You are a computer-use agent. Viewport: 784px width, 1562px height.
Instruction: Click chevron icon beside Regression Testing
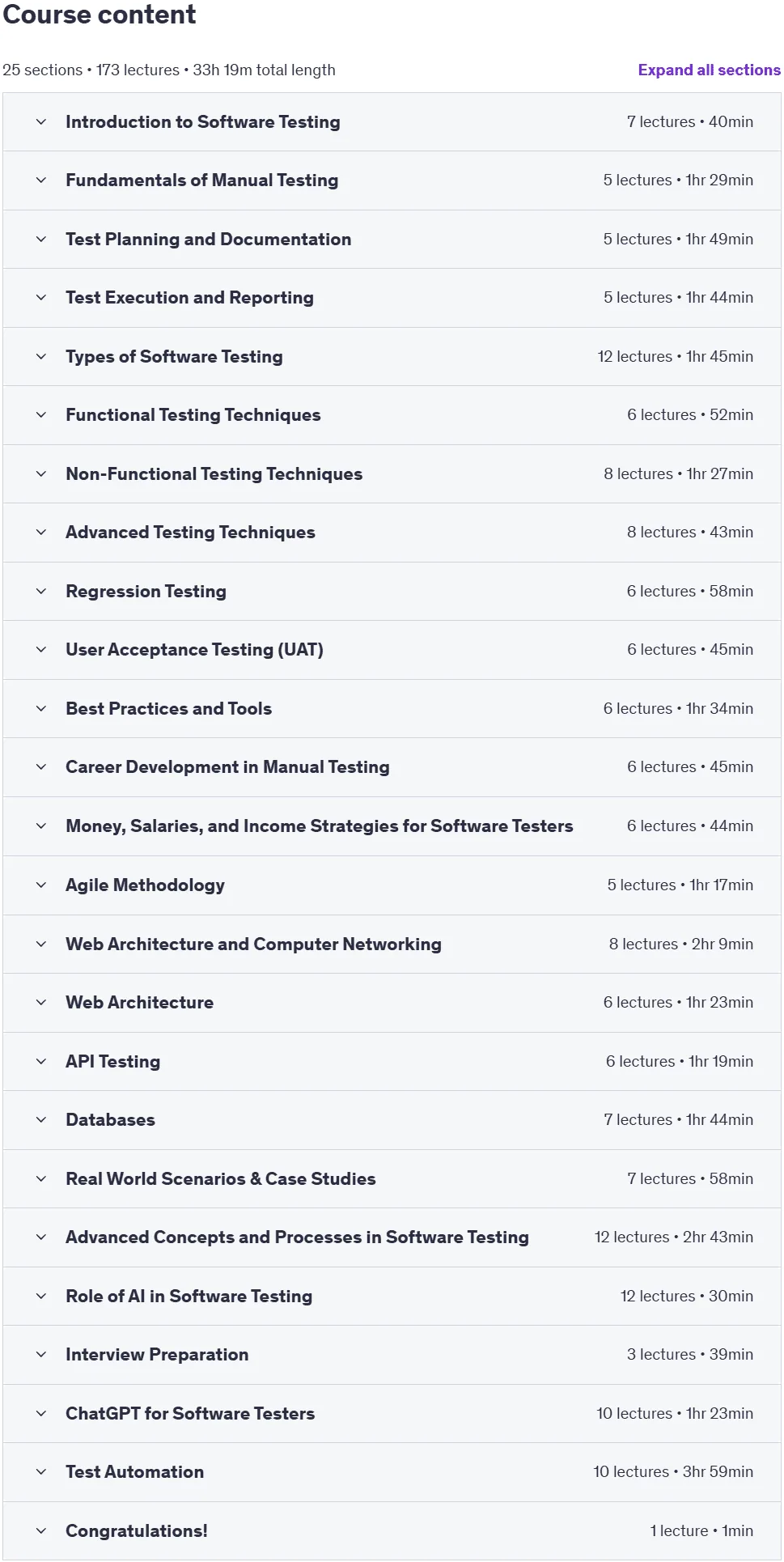41,592
